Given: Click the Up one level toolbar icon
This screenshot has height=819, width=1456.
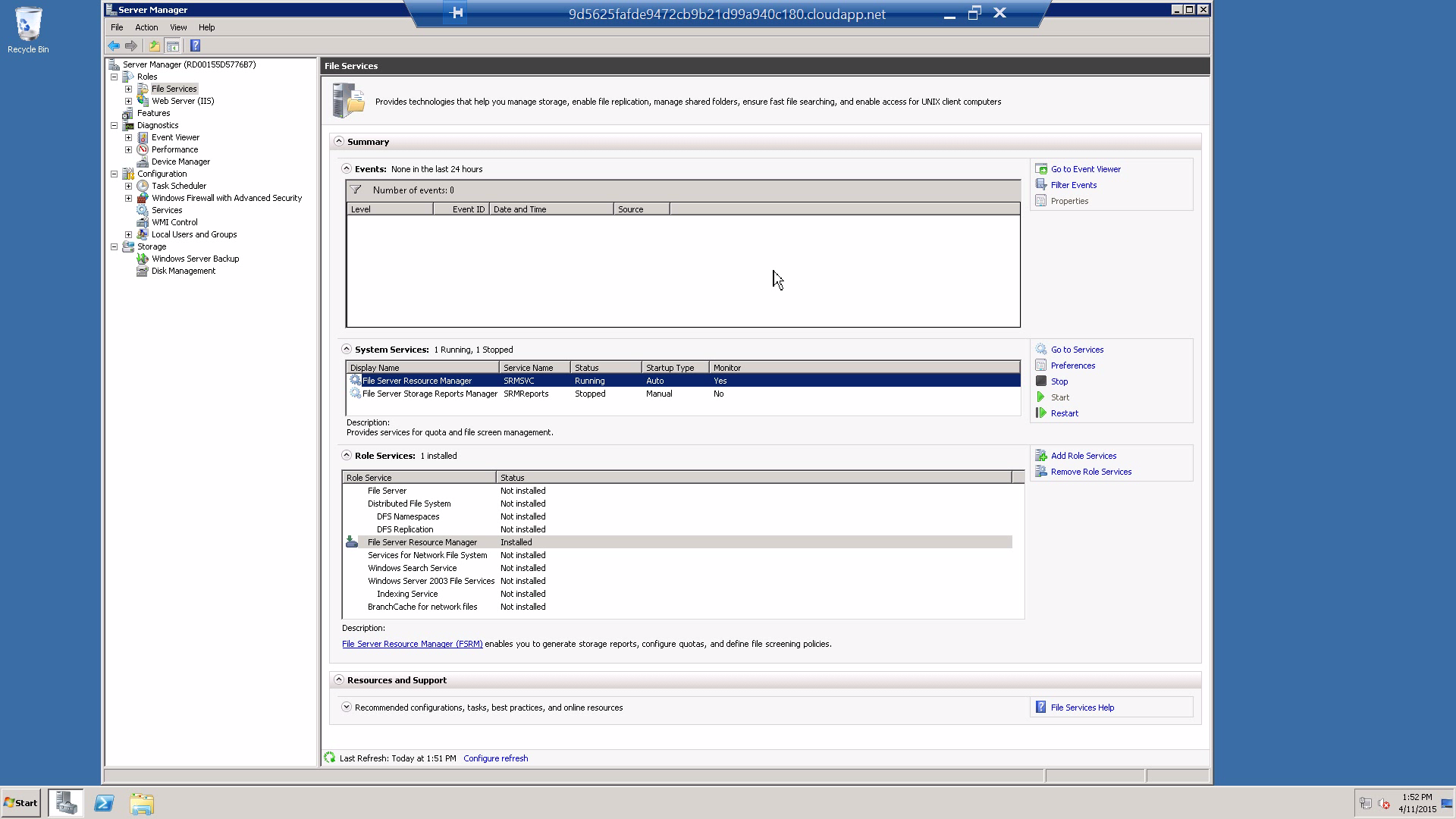Looking at the screenshot, I should tap(154, 45).
